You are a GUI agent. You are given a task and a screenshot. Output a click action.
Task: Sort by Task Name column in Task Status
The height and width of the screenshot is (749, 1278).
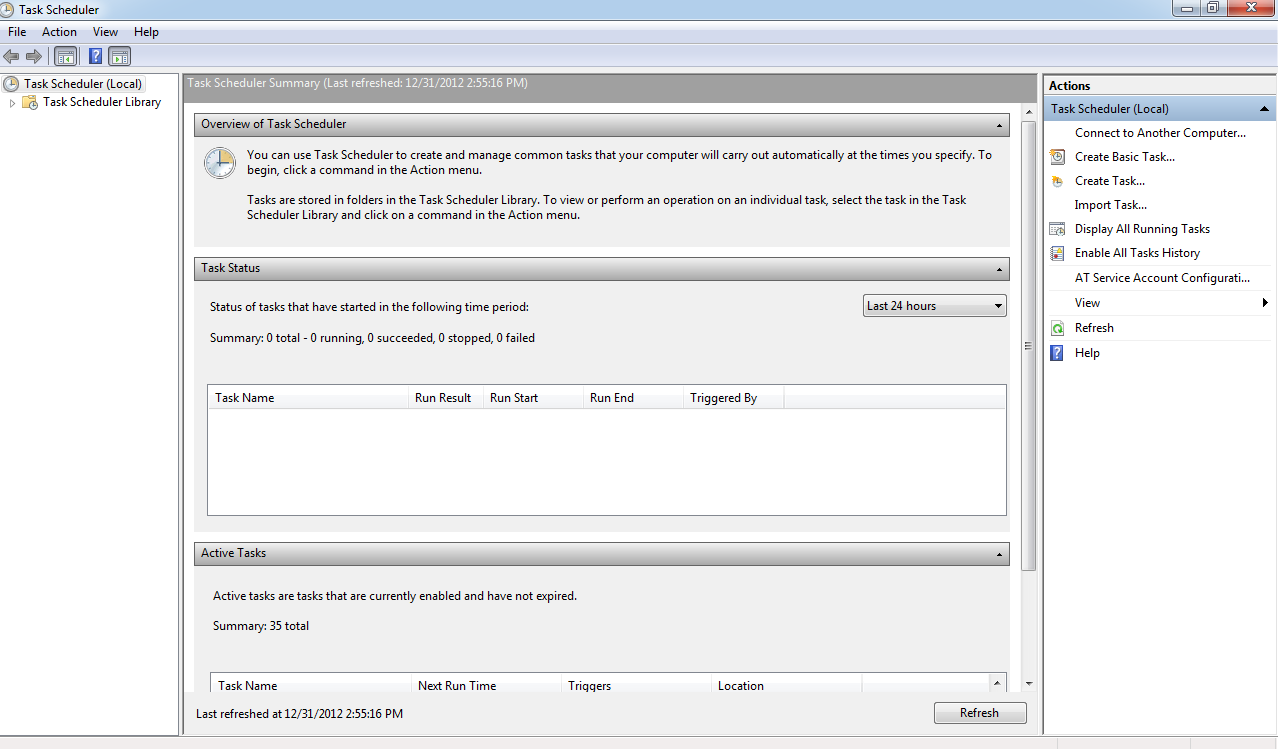tap(308, 398)
